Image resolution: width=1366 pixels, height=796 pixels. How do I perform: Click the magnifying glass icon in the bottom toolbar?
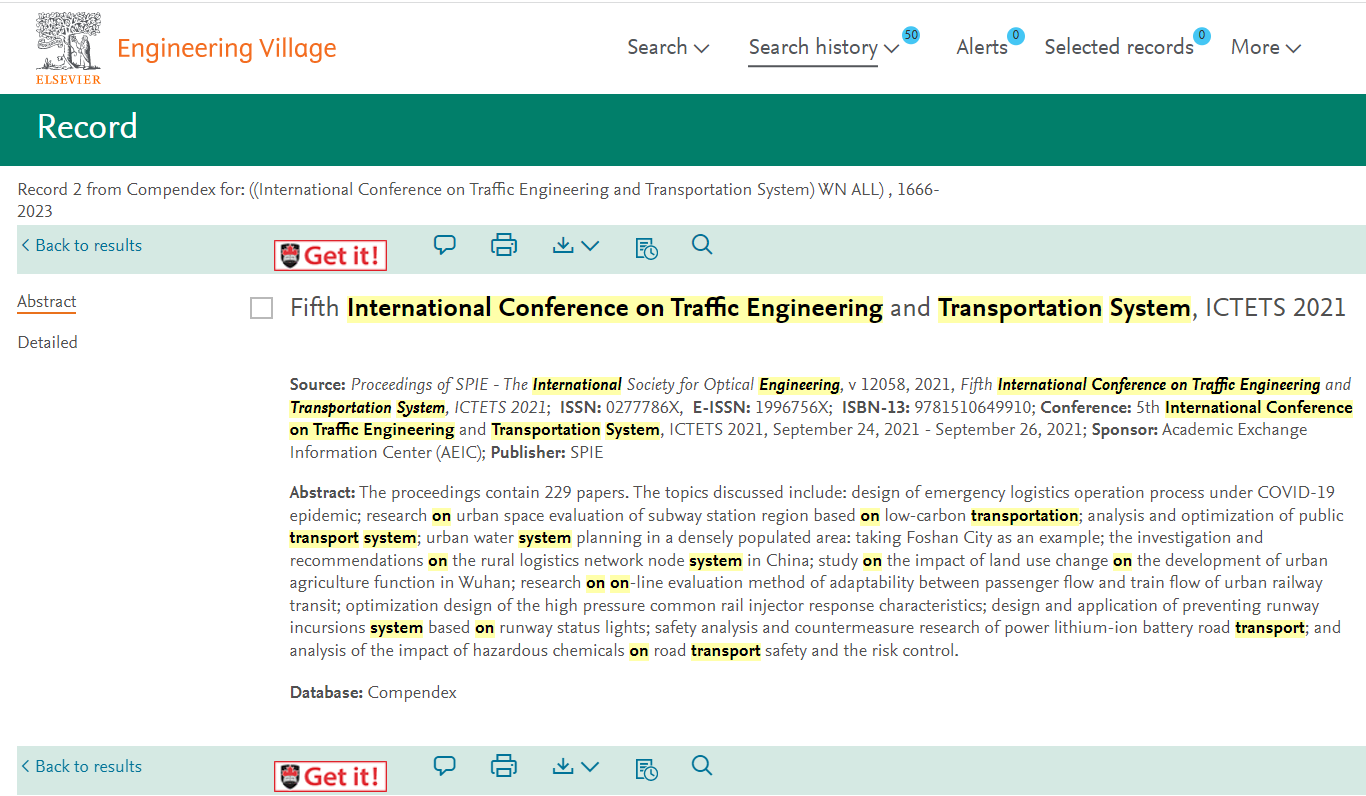pos(702,766)
